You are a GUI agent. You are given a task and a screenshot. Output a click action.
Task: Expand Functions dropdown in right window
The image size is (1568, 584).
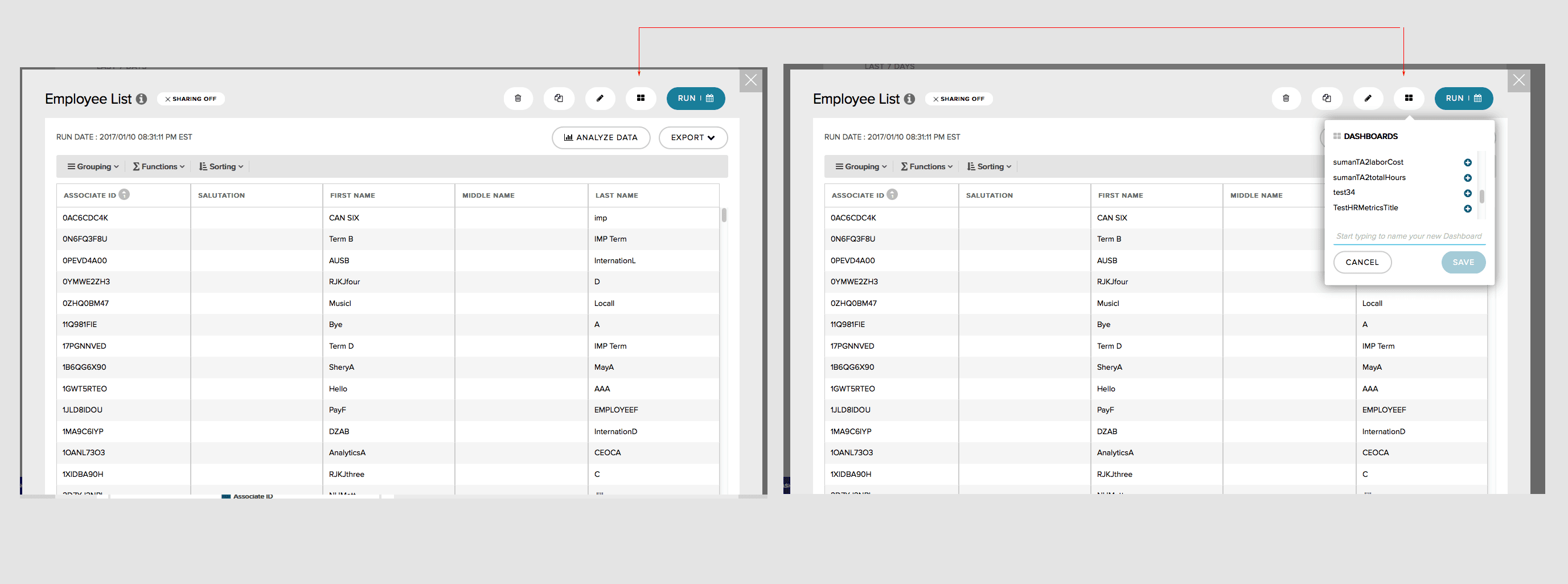click(927, 167)
